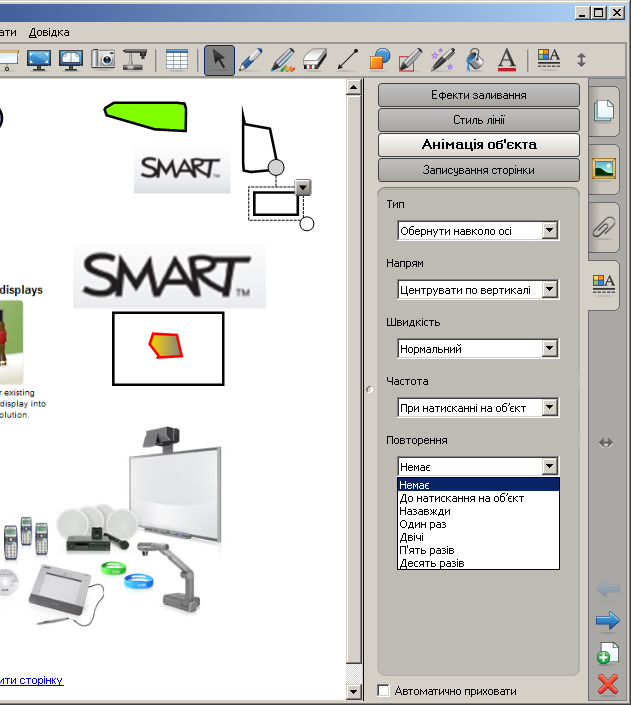Select the arrow pointer tool
631x705 pixels.
[x=219, y=60]
